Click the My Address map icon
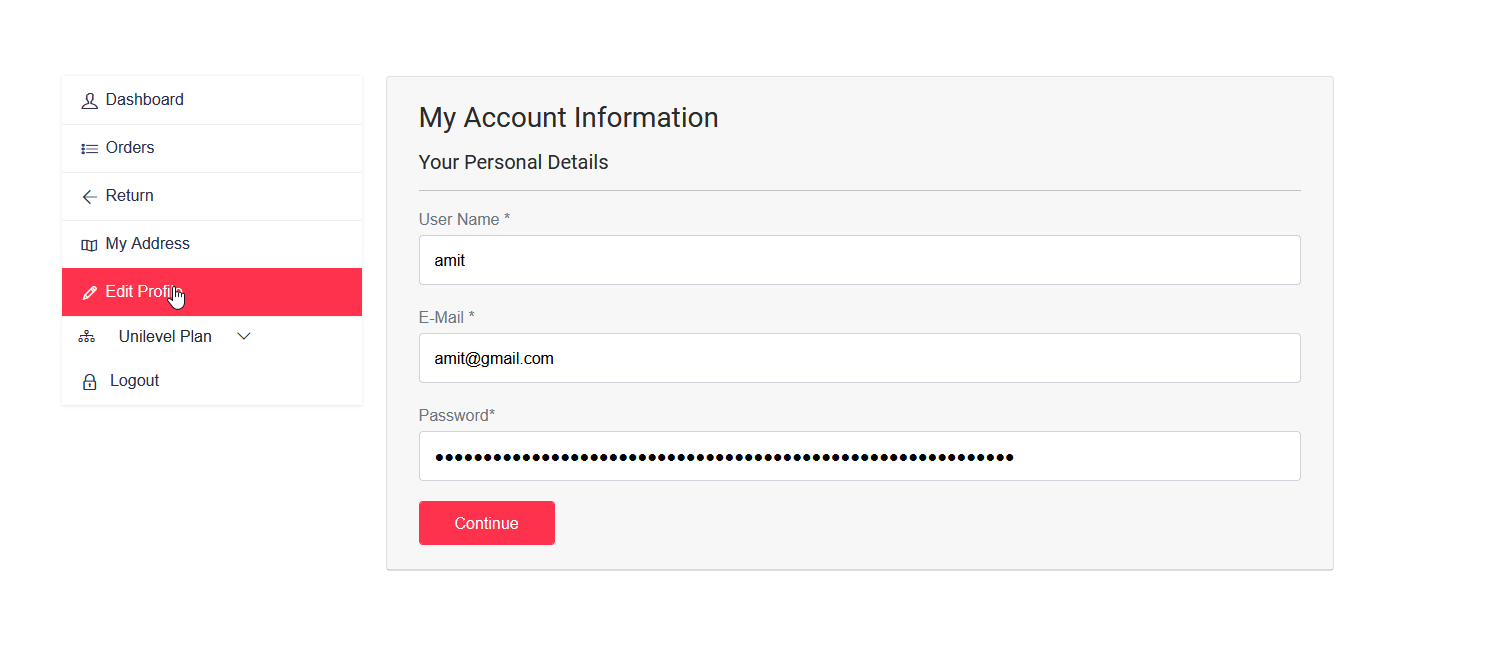The width and height of the screenshot is (1503, 671). tap(89, 243)
